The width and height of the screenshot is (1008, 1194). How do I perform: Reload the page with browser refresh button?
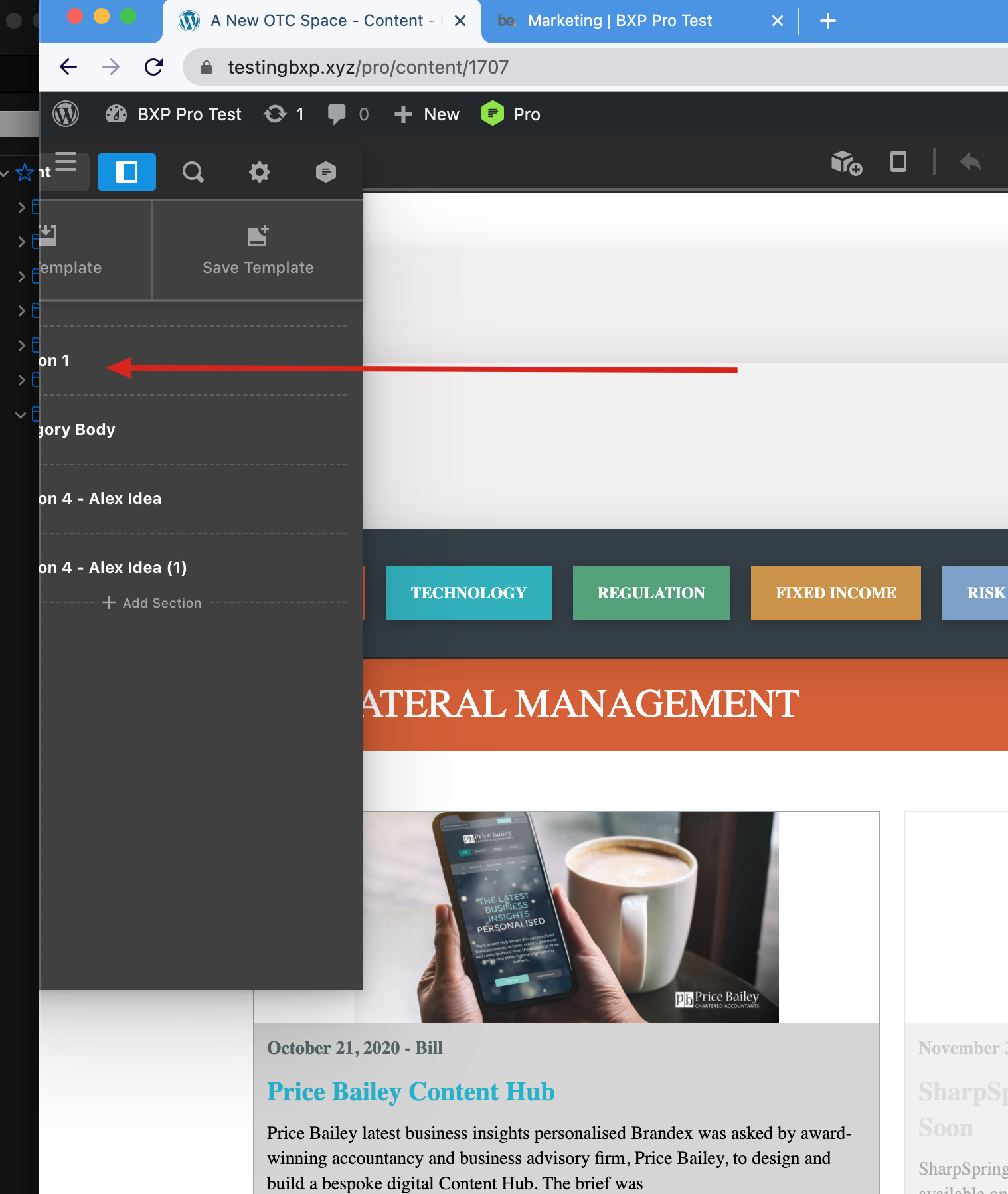tap(154, 67)
